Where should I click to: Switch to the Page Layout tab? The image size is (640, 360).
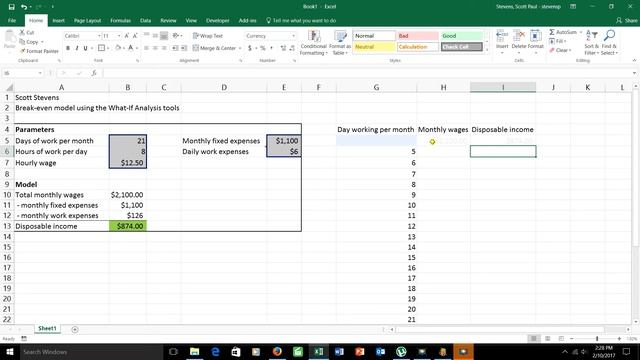(x=87, y=20)
